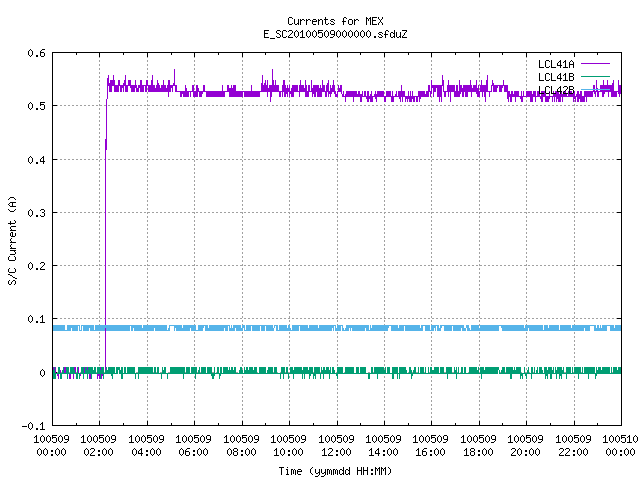
Task: Click the LCL42B legend label
Action: [x=556, y=90]
